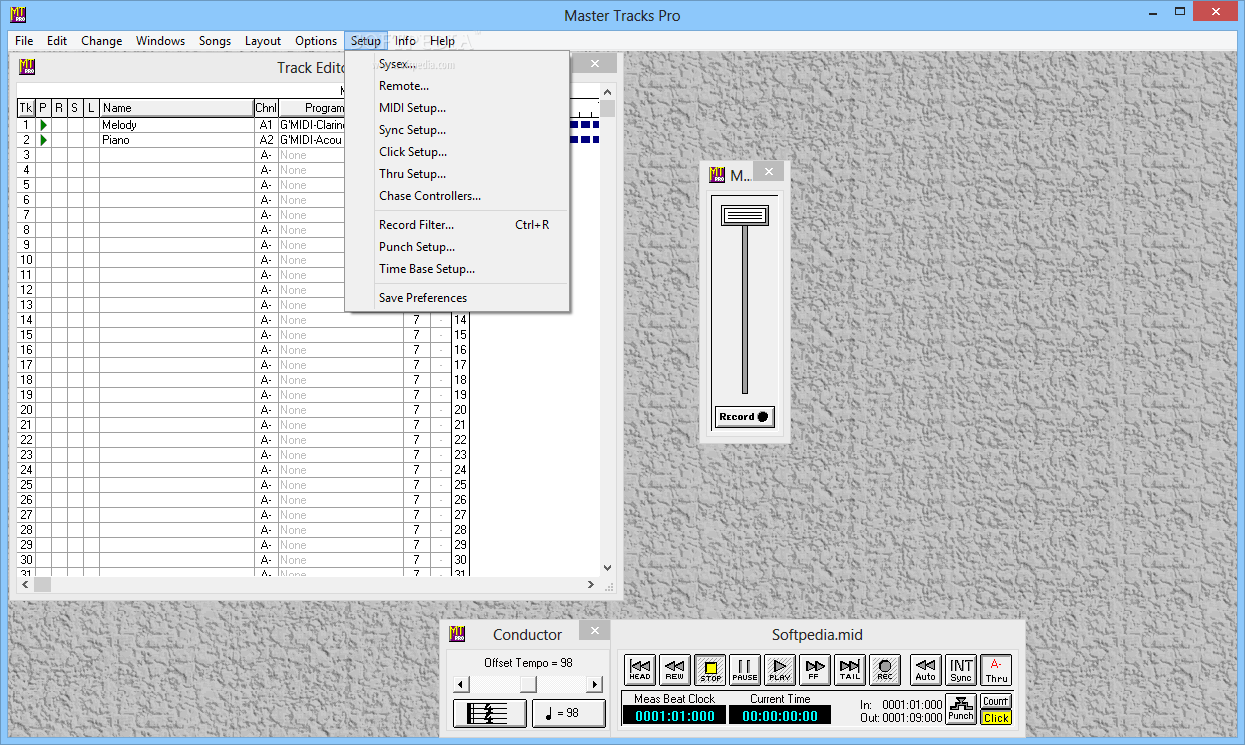Click the Current Time display
1245x745 pixels.
[780, 715]
